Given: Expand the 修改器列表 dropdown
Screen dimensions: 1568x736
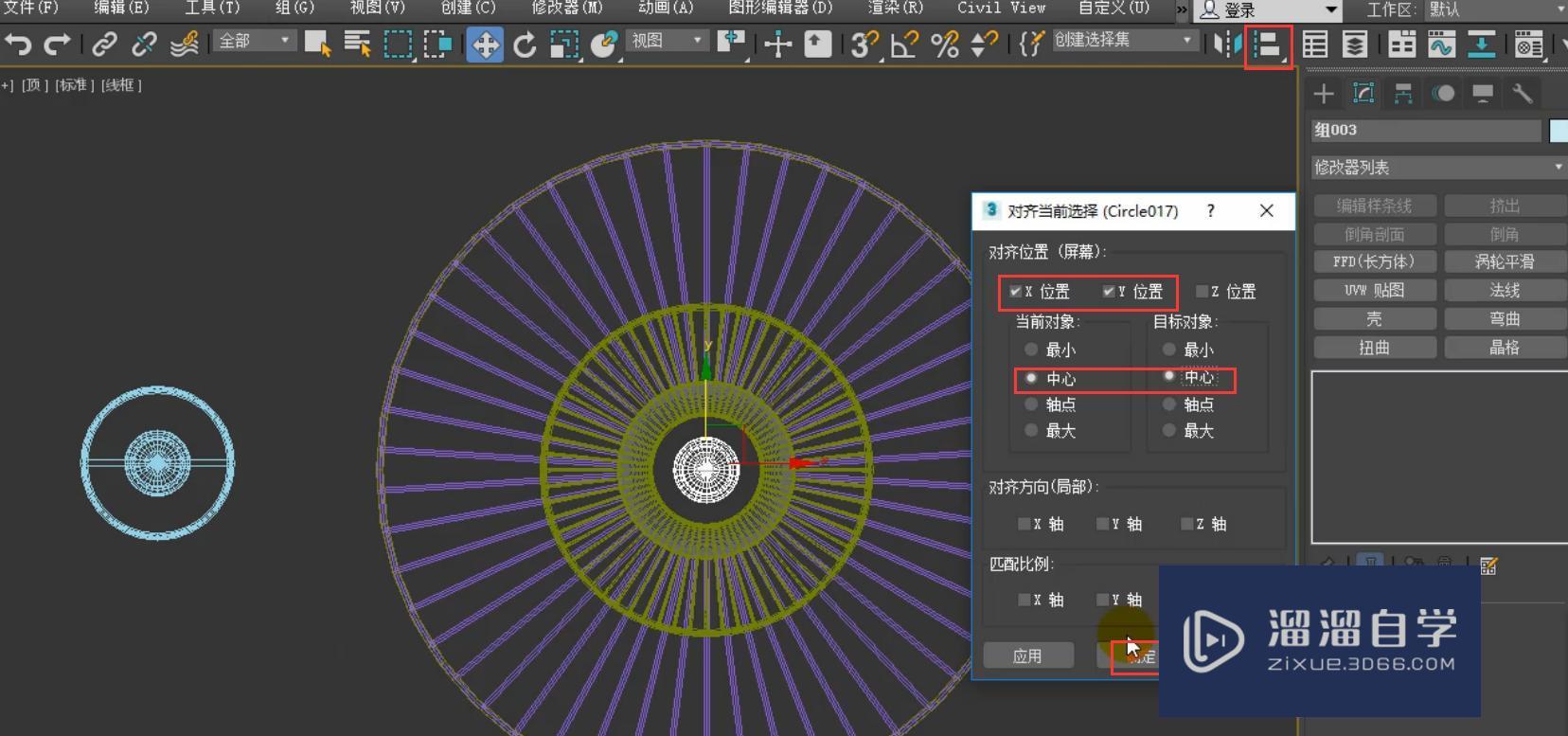Looking at the screenshot, I should coord(1437,167).
